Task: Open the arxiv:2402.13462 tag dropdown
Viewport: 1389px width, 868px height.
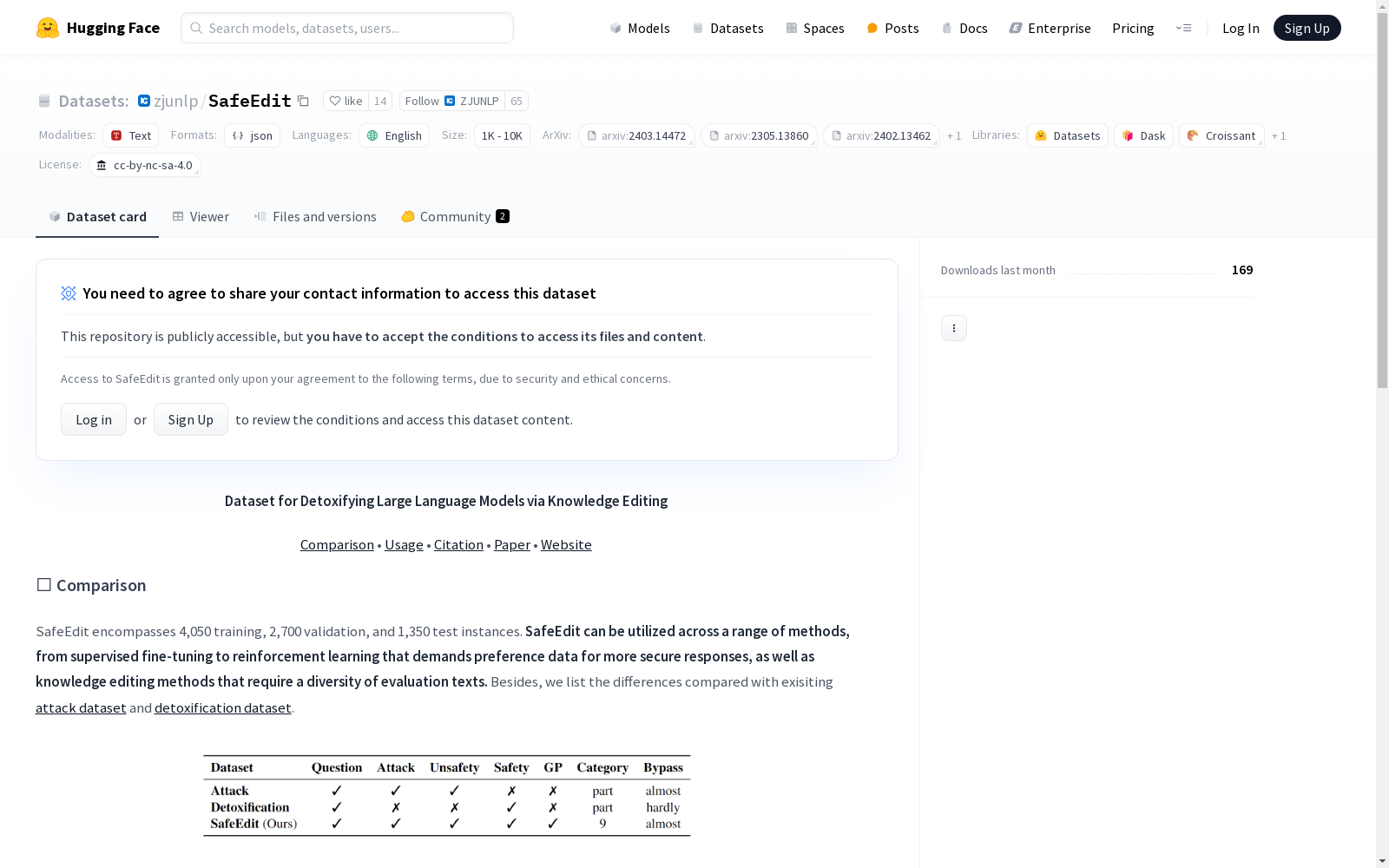Action: click(x=881, y=135)
